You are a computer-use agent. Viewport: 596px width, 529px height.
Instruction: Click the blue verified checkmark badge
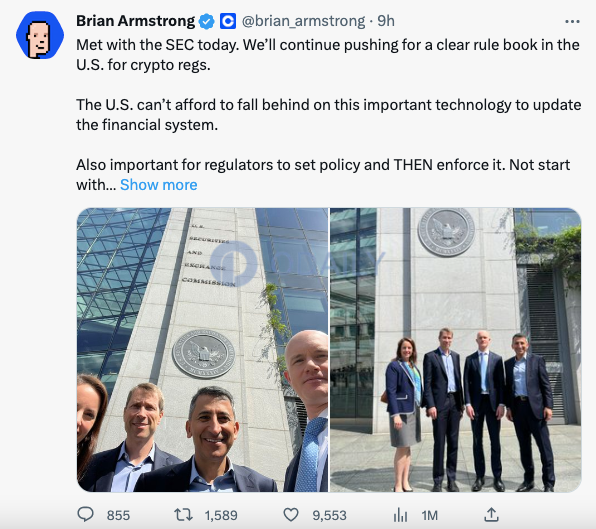[207, 21]
